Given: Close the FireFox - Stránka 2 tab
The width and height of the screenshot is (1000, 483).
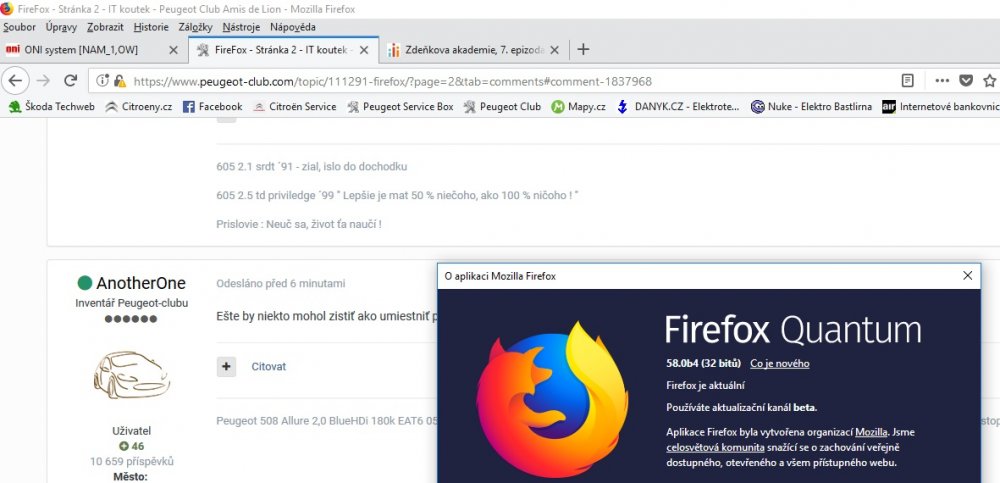Looking at the screenshot, I should 364,50.
